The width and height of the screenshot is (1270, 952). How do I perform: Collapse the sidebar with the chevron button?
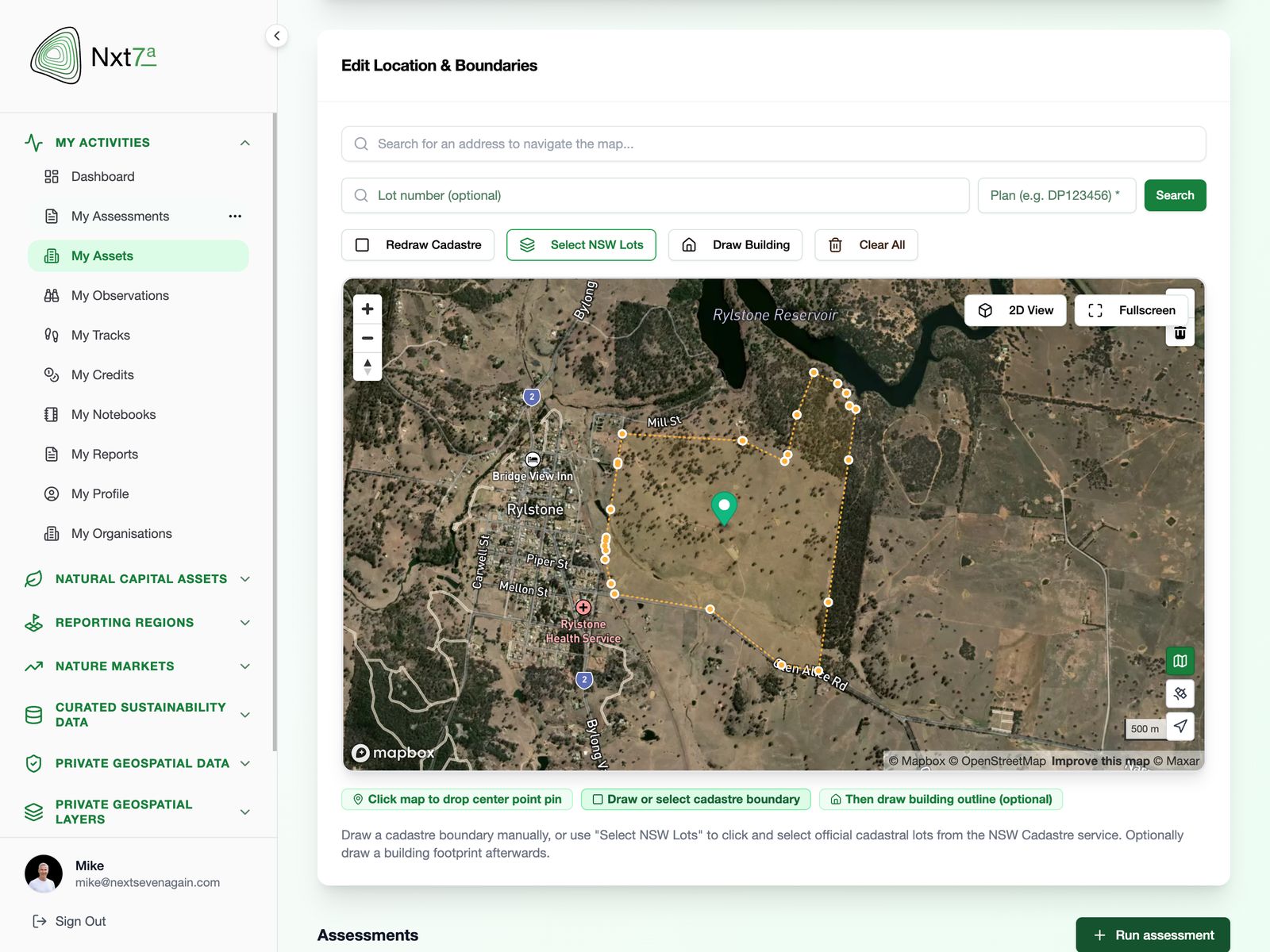click(x=276, y=36)
